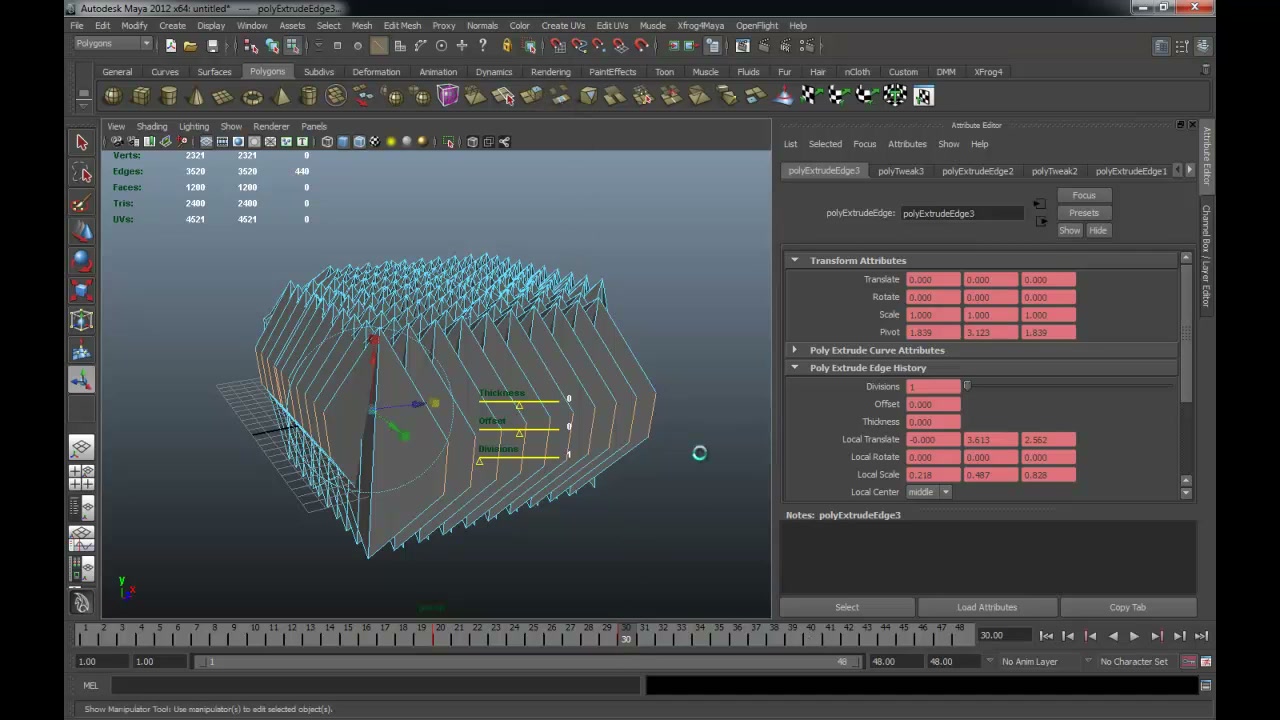The width and height of the screenshot is (1280, 720).
Task: Click the question mark help icon
Action: click(483, 46)
